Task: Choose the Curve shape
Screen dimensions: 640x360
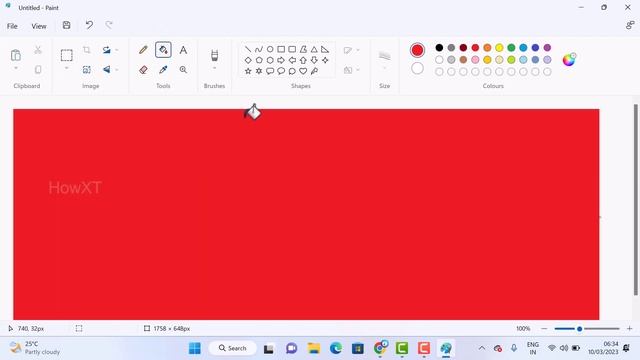Action: click(x=259, y=49)
